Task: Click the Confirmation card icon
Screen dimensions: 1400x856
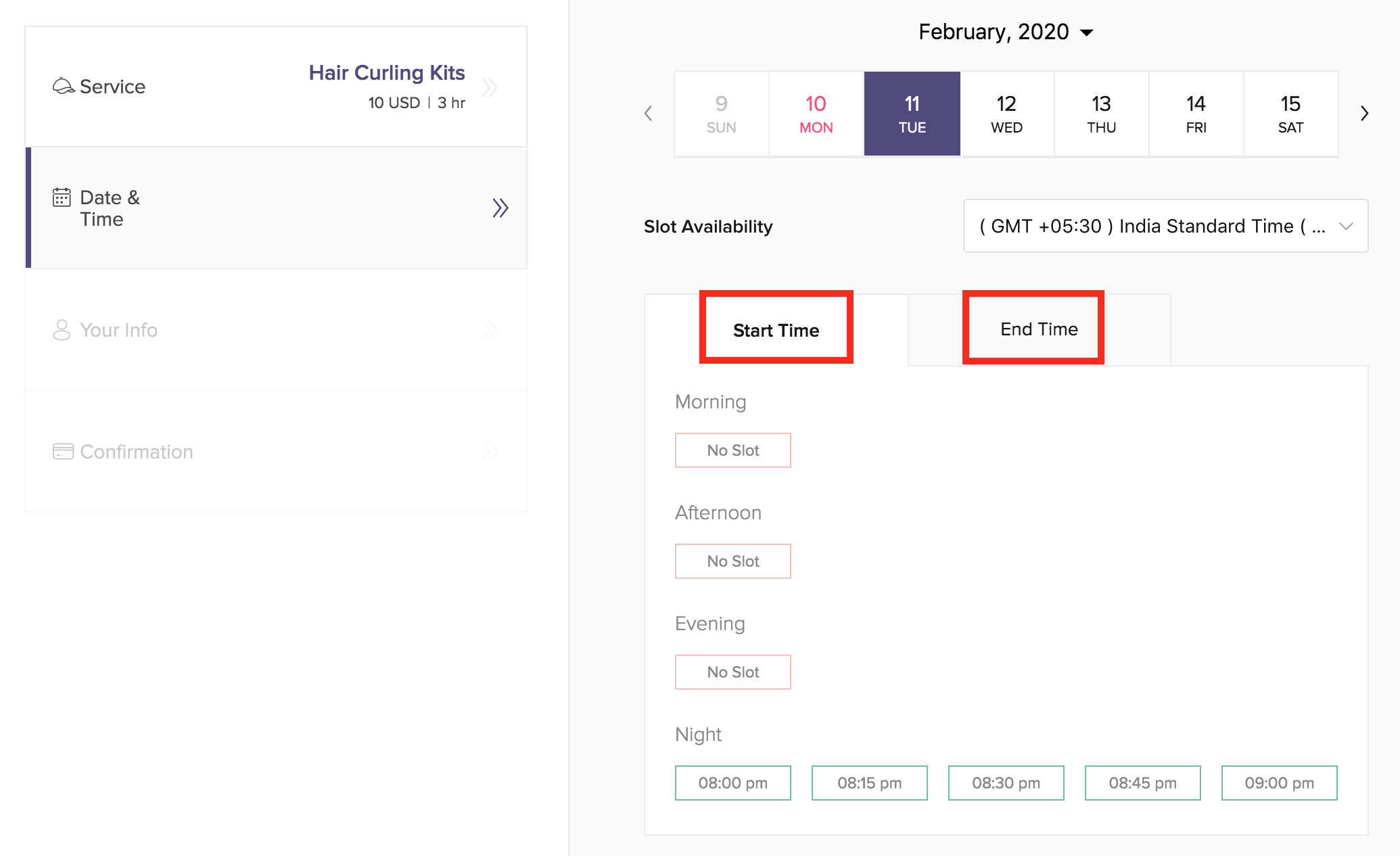Action: pos(63,451)
